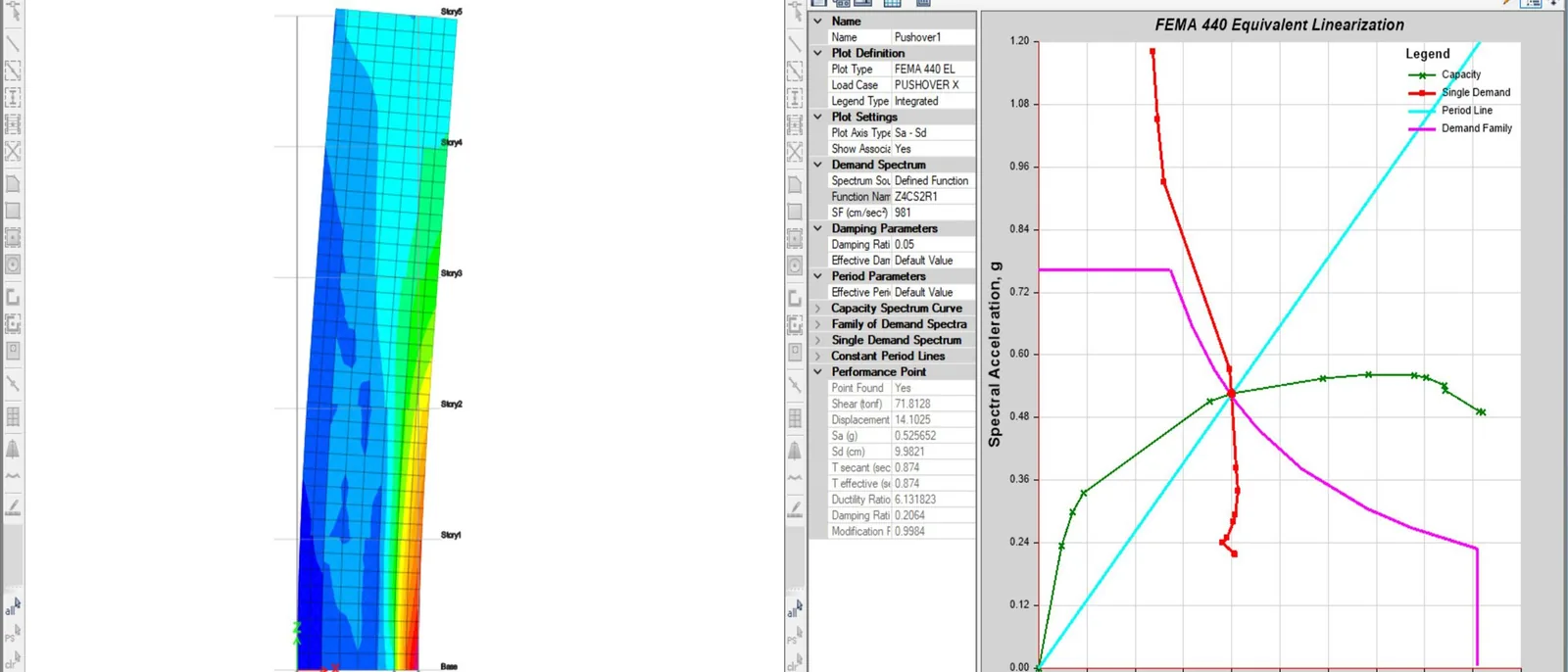Click the 'ps' previous selection icon in the pushover plot window toolbar
Viewport: 1568px width, 672px height.
pos(794,634)
